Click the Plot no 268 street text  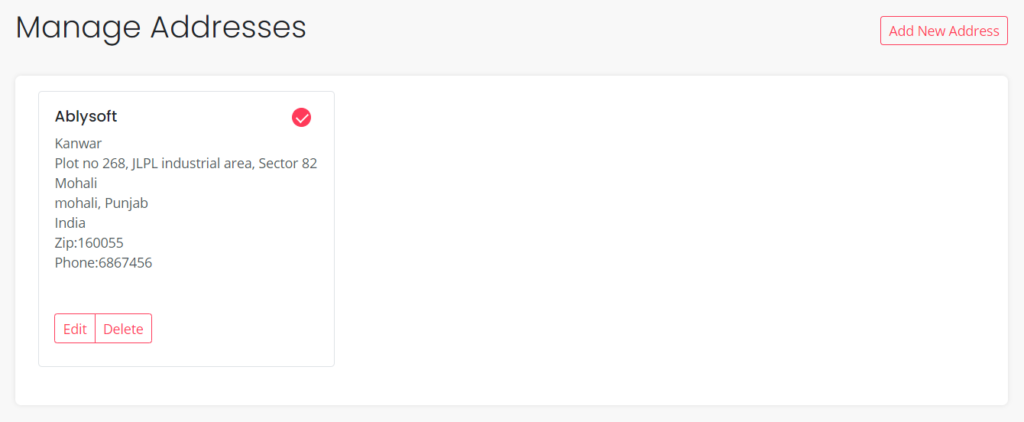click(91, 163)
